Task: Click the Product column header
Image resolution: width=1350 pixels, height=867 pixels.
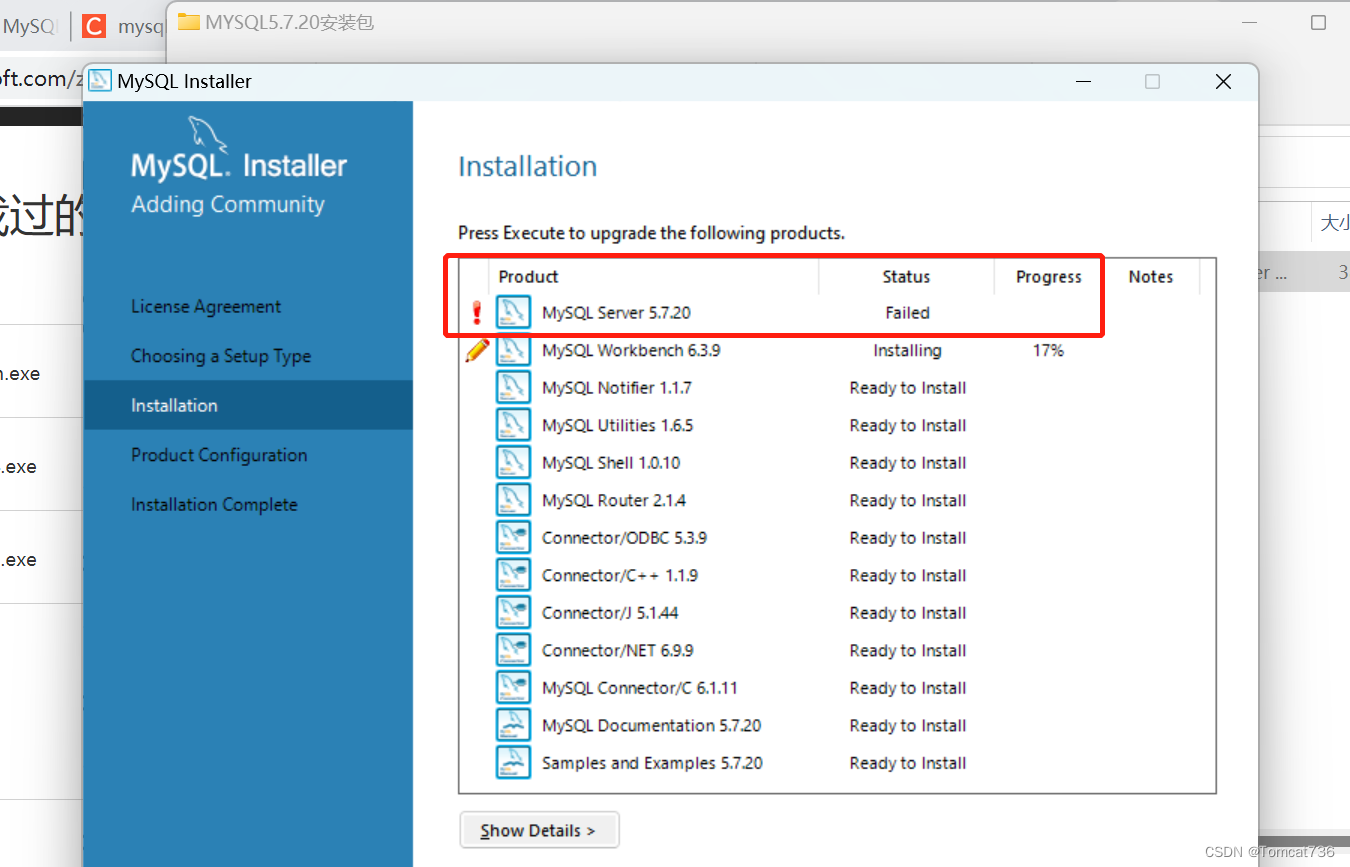Action: pyautogui.click(x=528, y=276)
